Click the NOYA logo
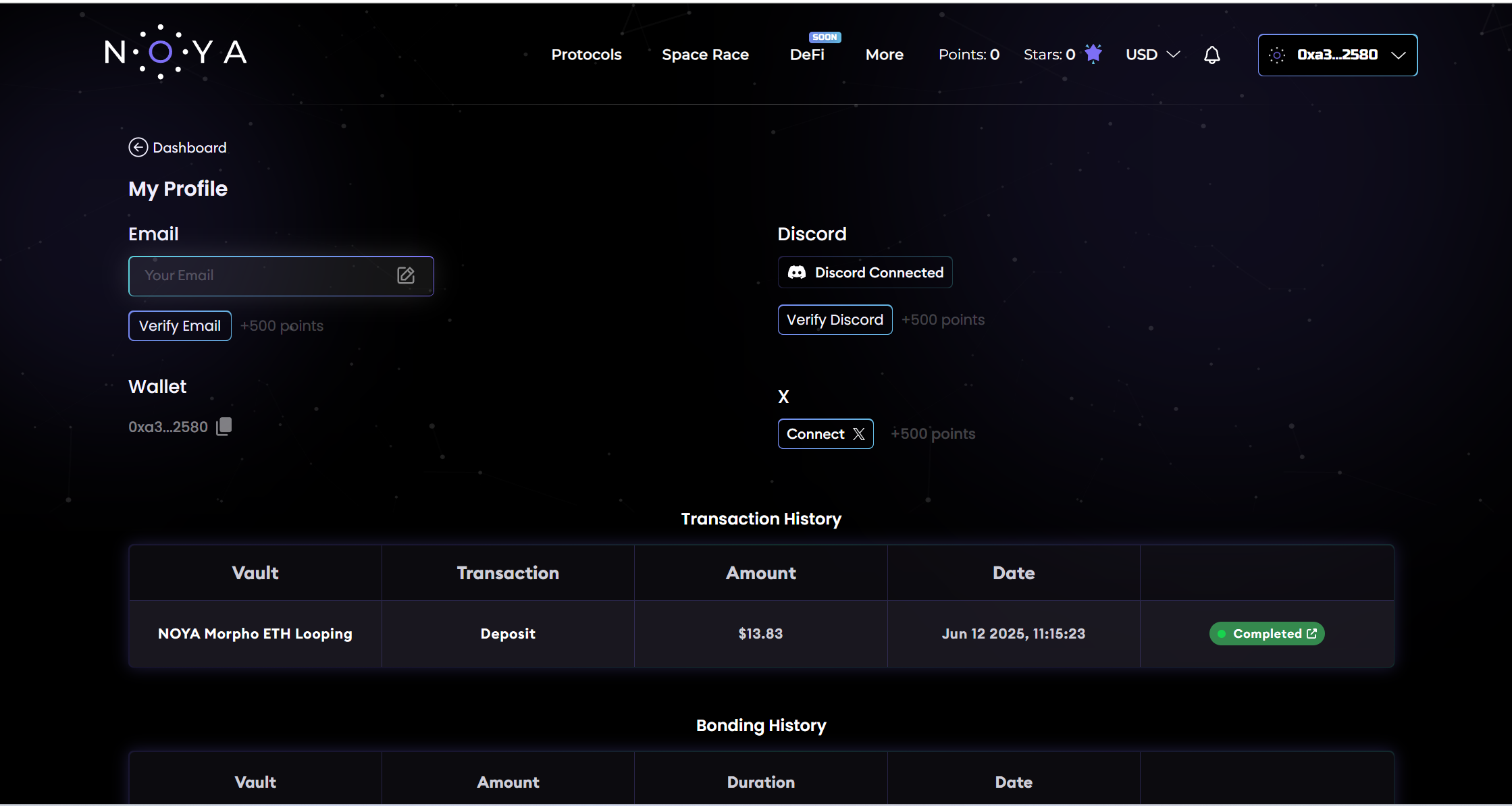This screenshot has width=1512, height=806. point(176,52)
